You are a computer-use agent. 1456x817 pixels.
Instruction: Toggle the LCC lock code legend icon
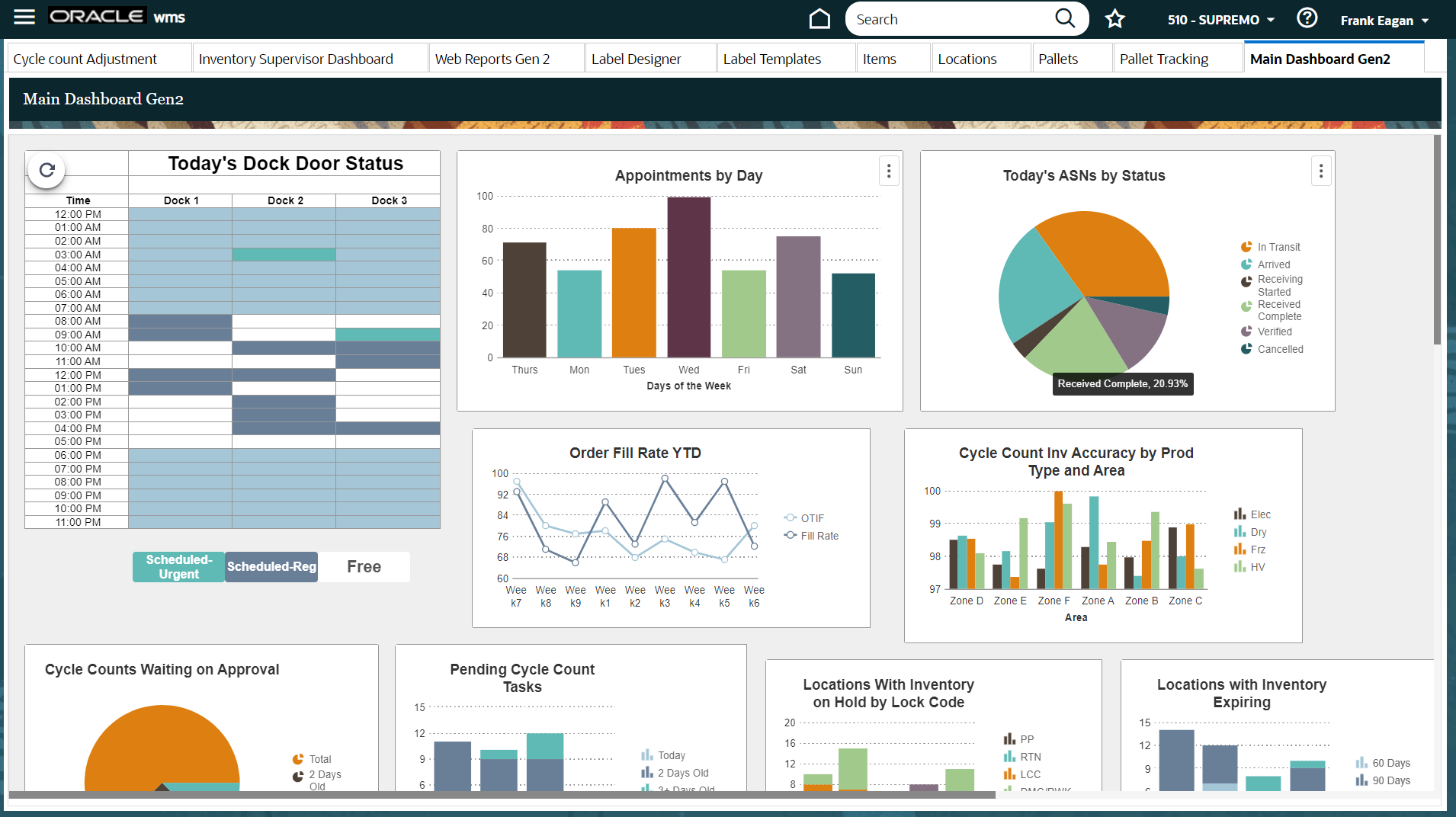[1009, 774]
